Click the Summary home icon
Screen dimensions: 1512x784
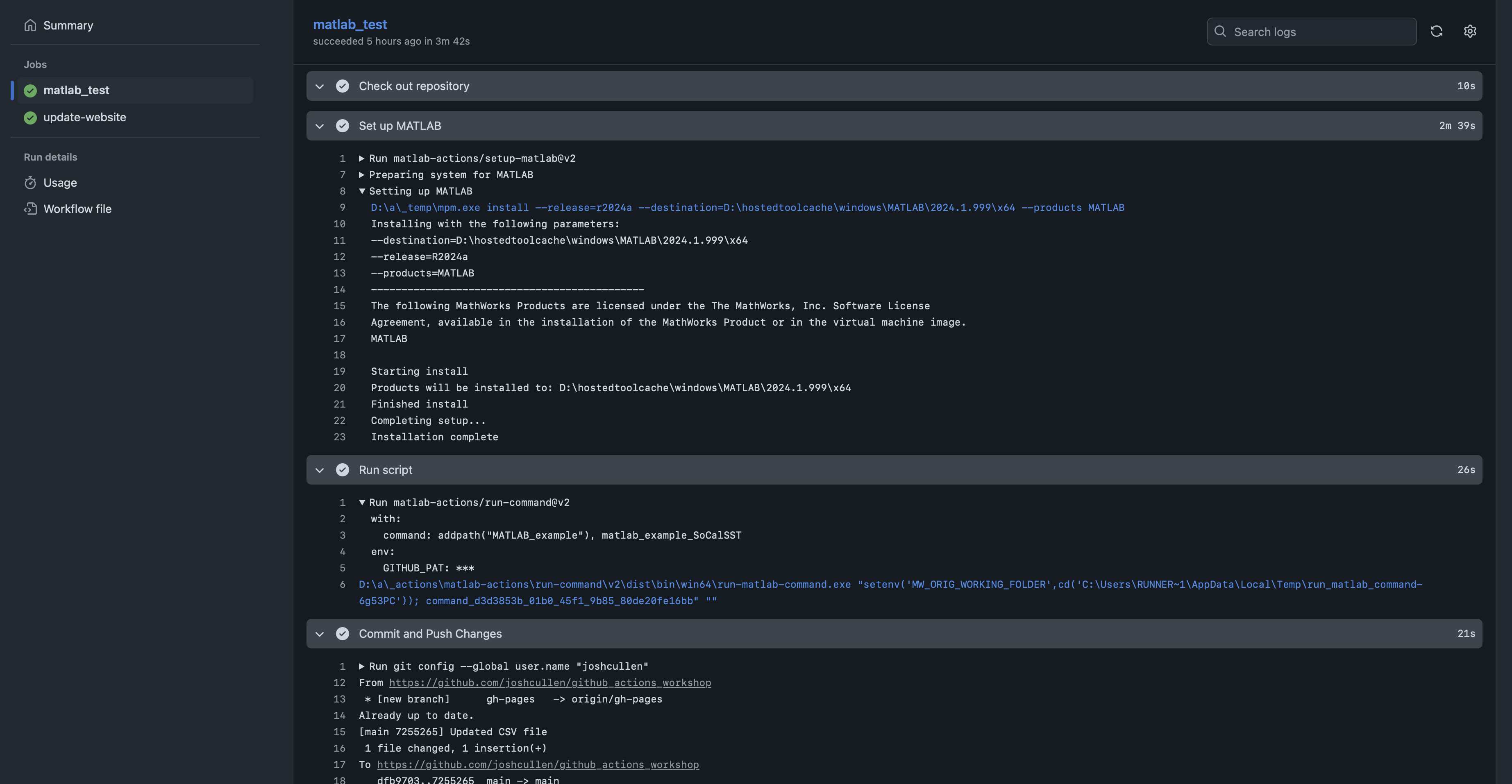pyautogui.click(x=30, y=25)
